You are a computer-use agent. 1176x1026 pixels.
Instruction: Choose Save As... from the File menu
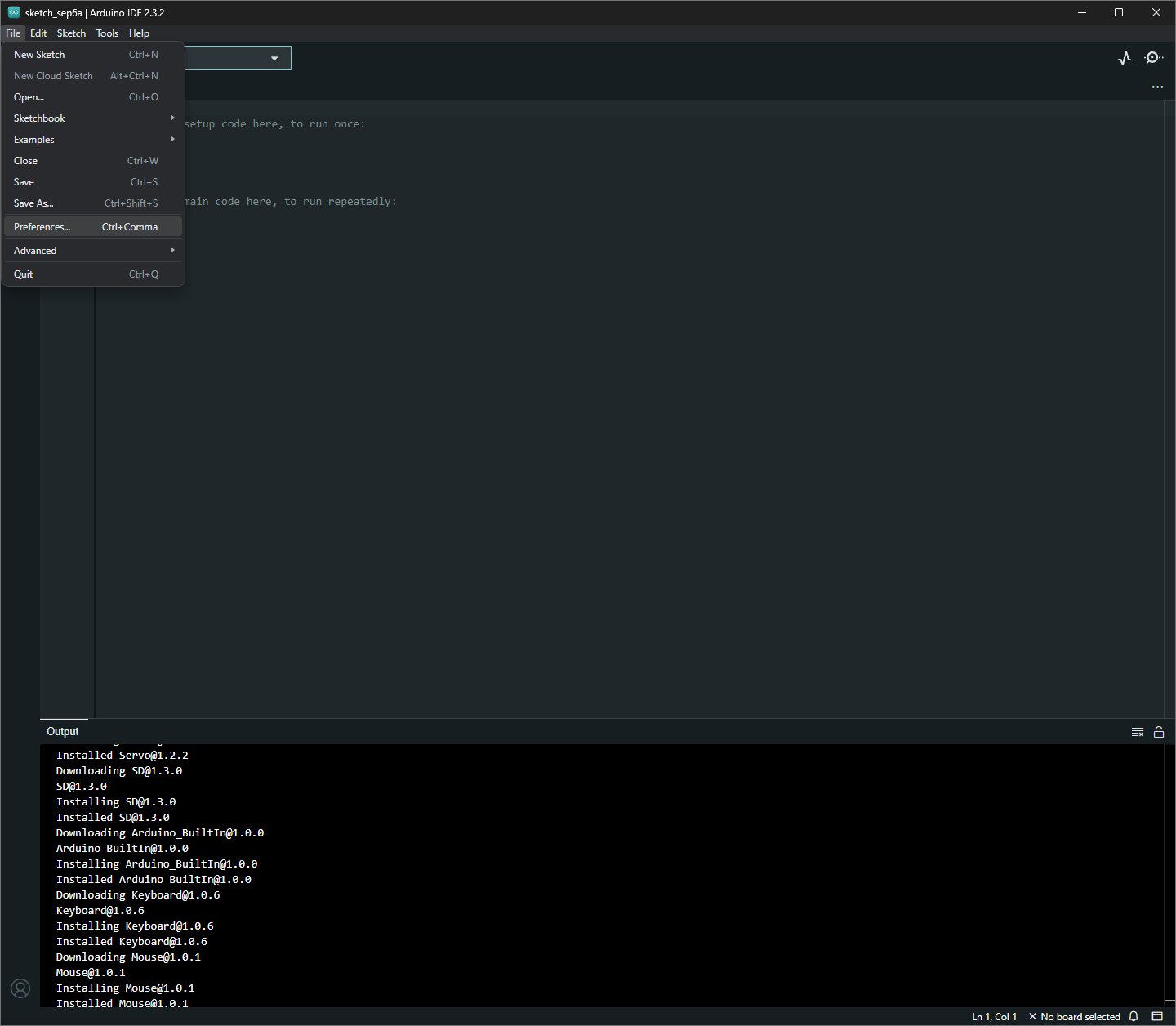93,203
